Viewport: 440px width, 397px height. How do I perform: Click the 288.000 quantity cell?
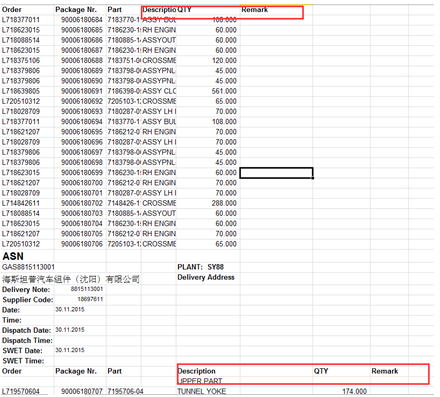coord(224,203)
